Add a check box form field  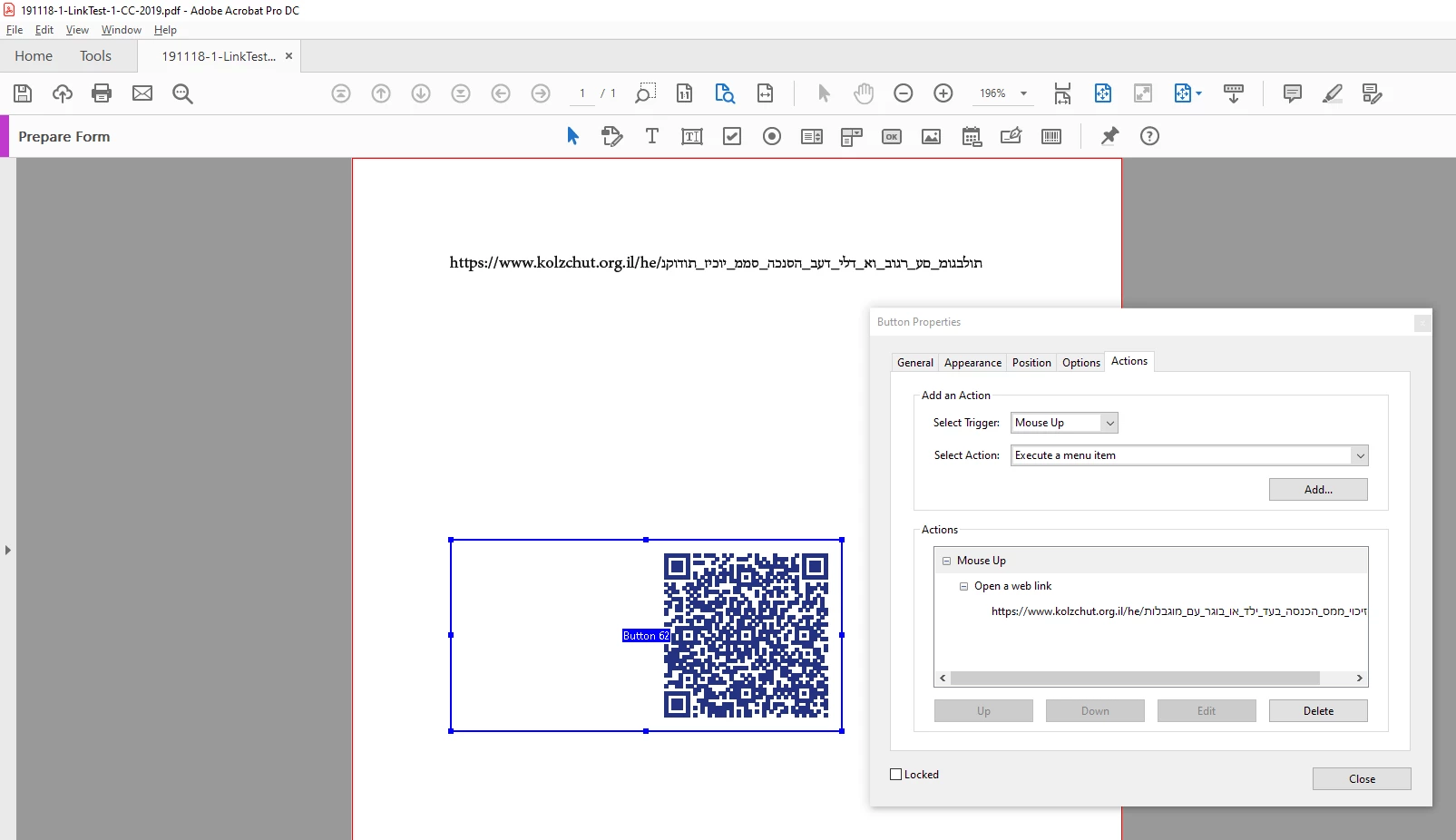pos(732,136)
